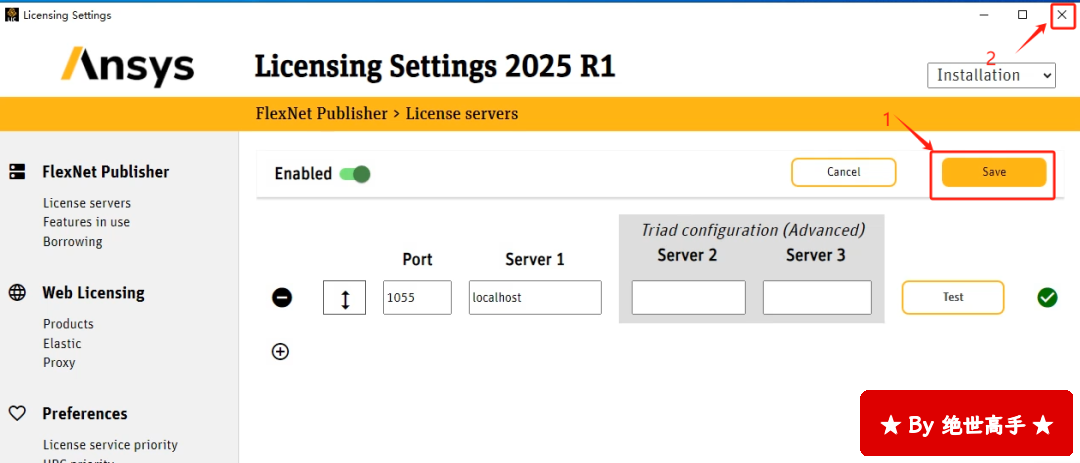The height and width of the screenshot is (463, 1080).
Task: Open Elastic under Web Licensing
Action: [62, 343]
